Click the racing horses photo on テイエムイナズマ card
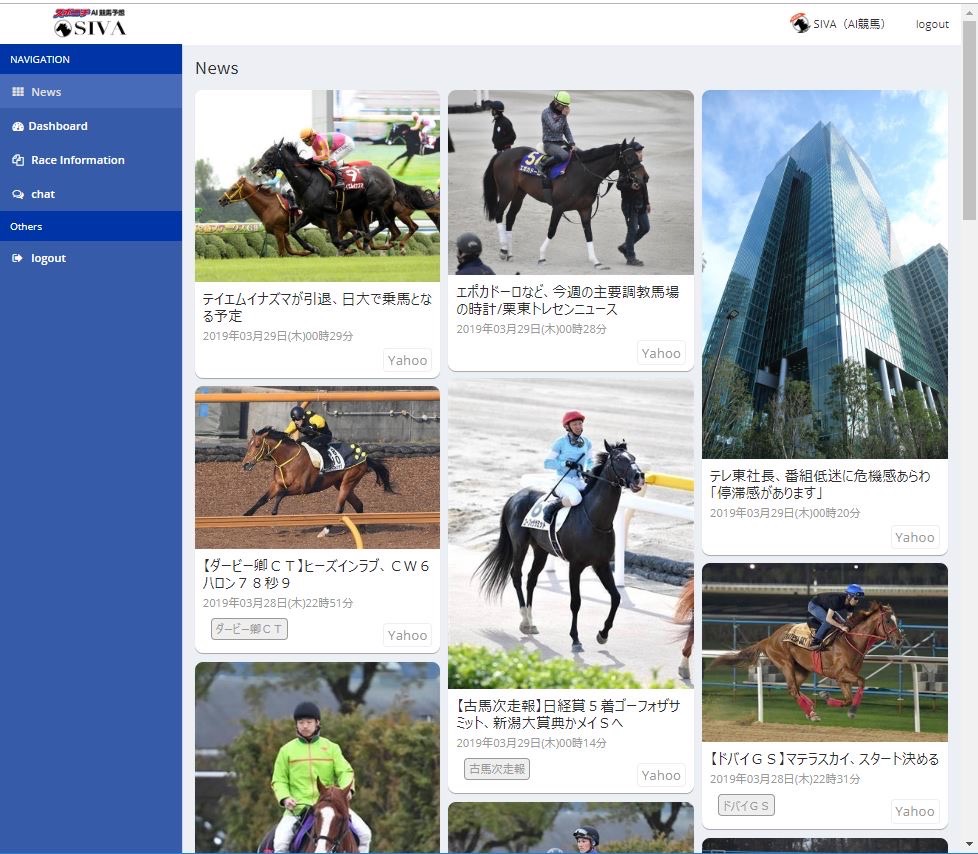The width and height of the screenshot is (978, 854). click(x=317, y=186)
